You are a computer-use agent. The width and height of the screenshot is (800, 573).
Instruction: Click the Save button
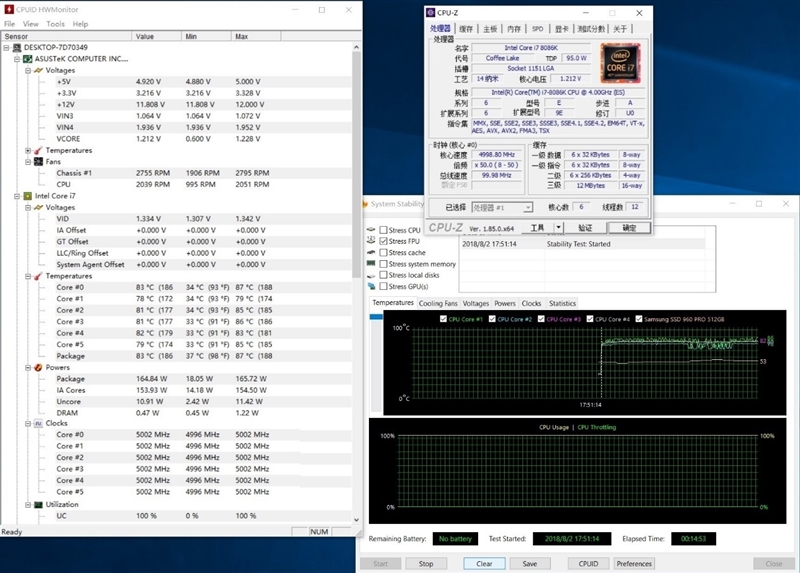point(530,564)
